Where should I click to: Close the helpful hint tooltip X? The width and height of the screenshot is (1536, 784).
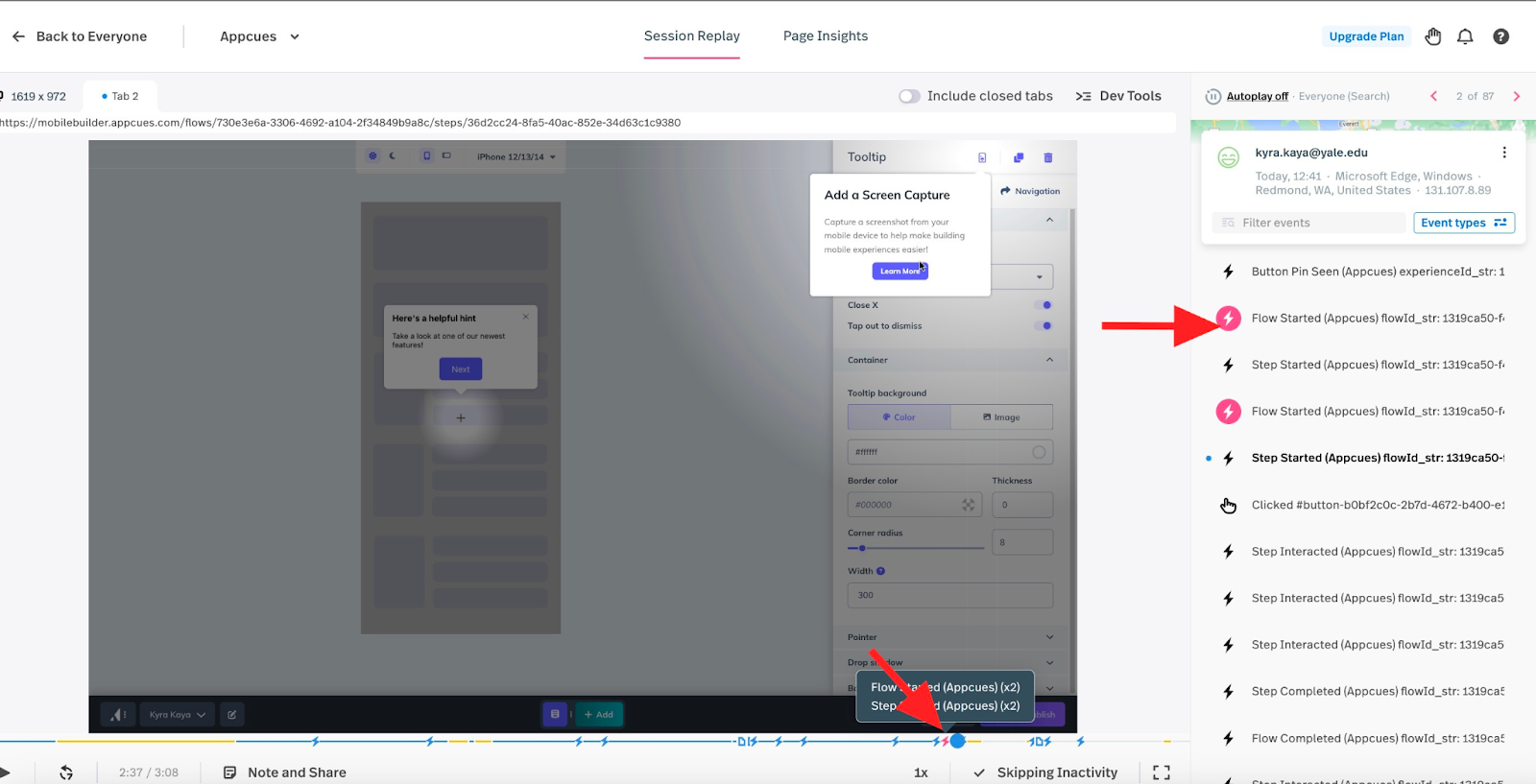click(x=526, y=317)
